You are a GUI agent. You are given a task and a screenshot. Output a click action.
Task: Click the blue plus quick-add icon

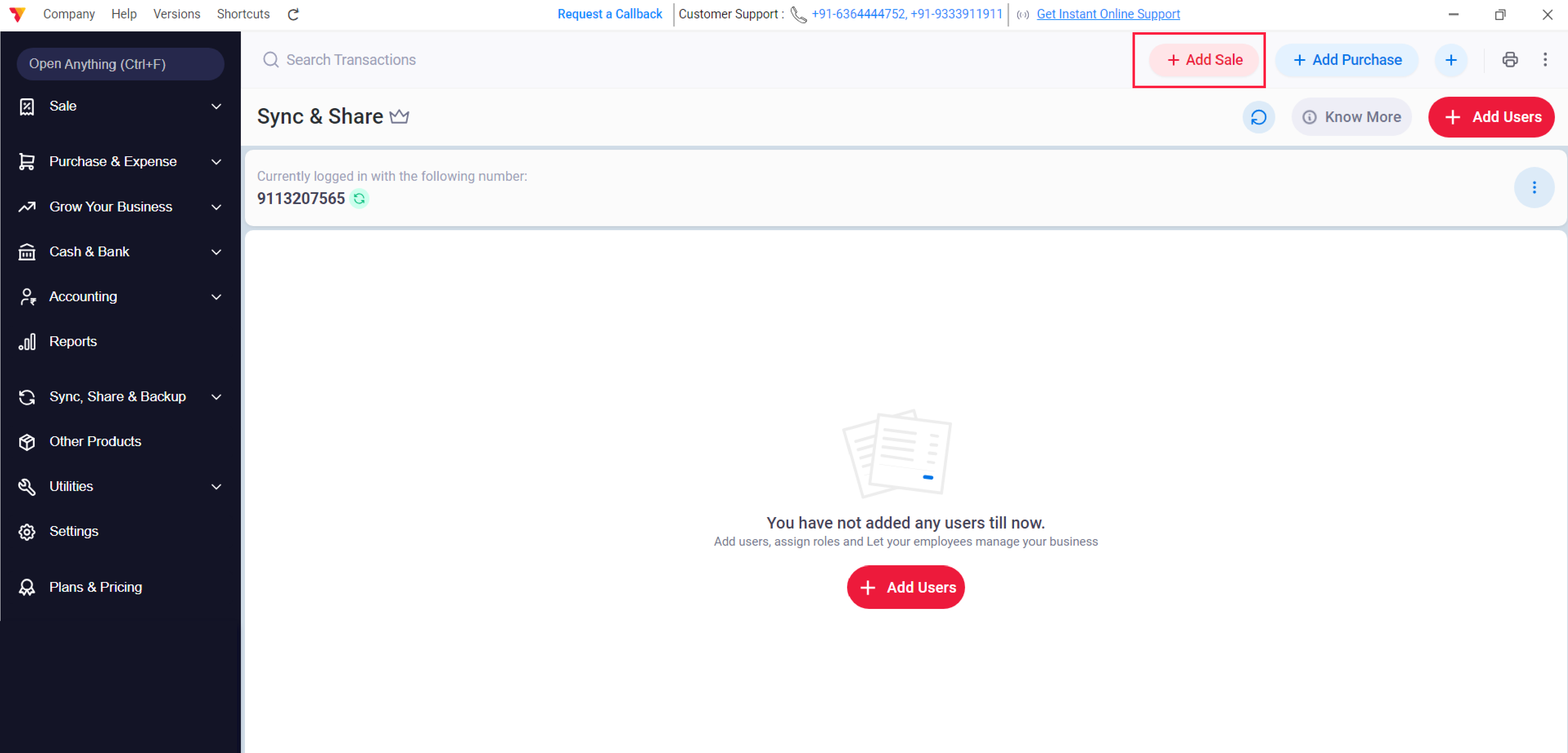pyautogui.click(x=1451, y=60)
